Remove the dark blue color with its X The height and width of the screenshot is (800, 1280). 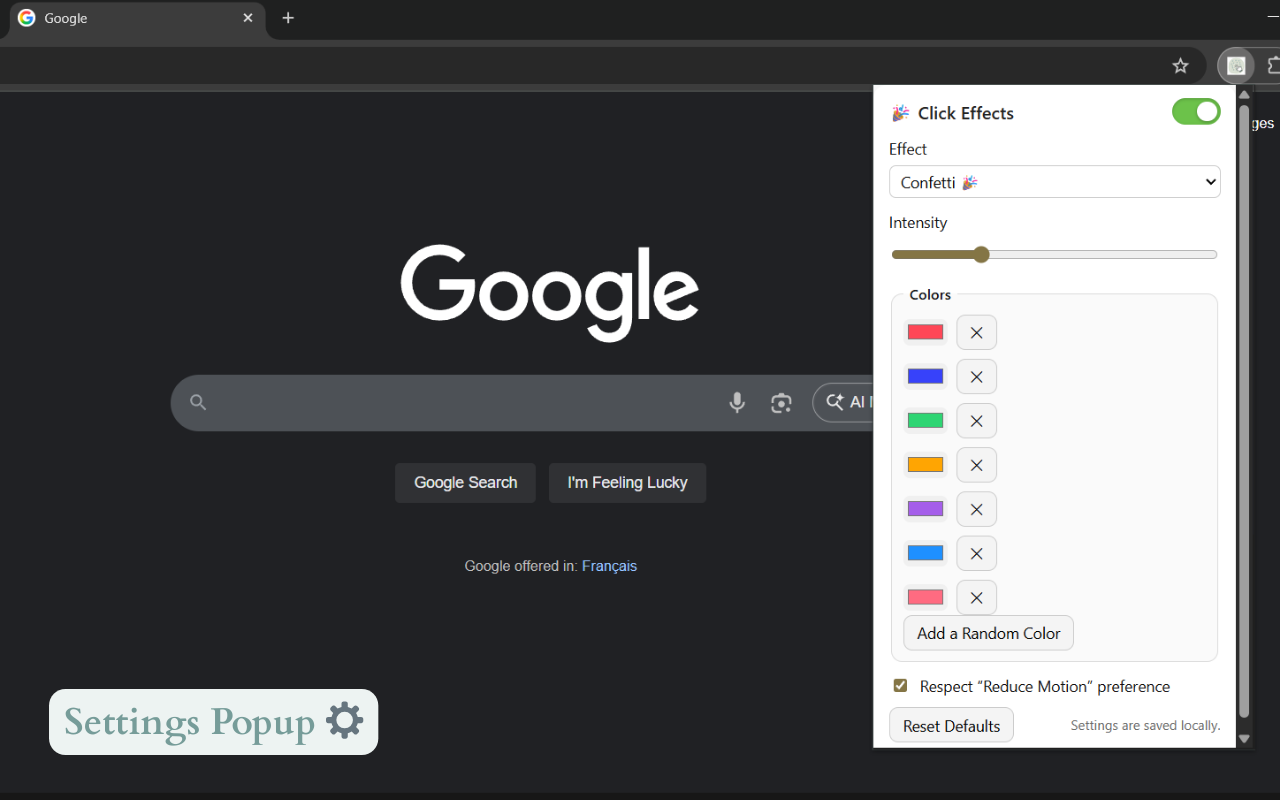pos(976,377)
